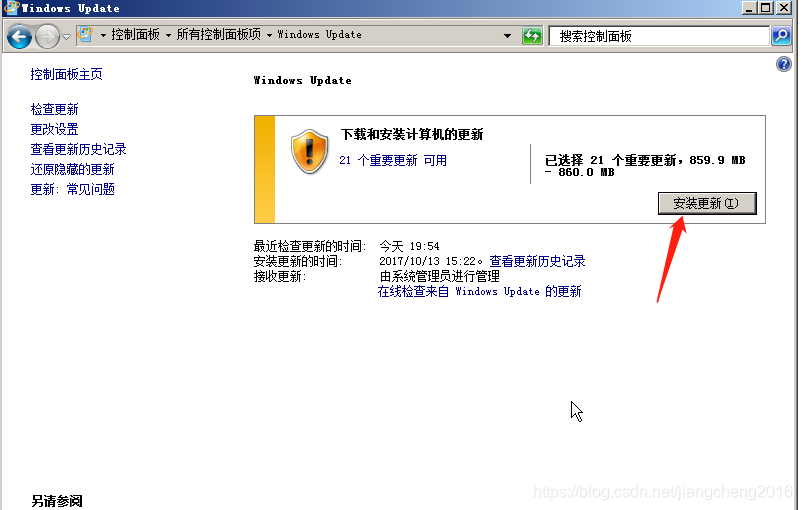Click the green refresh icon
The image size is (802, 510).
coord(532,36)
